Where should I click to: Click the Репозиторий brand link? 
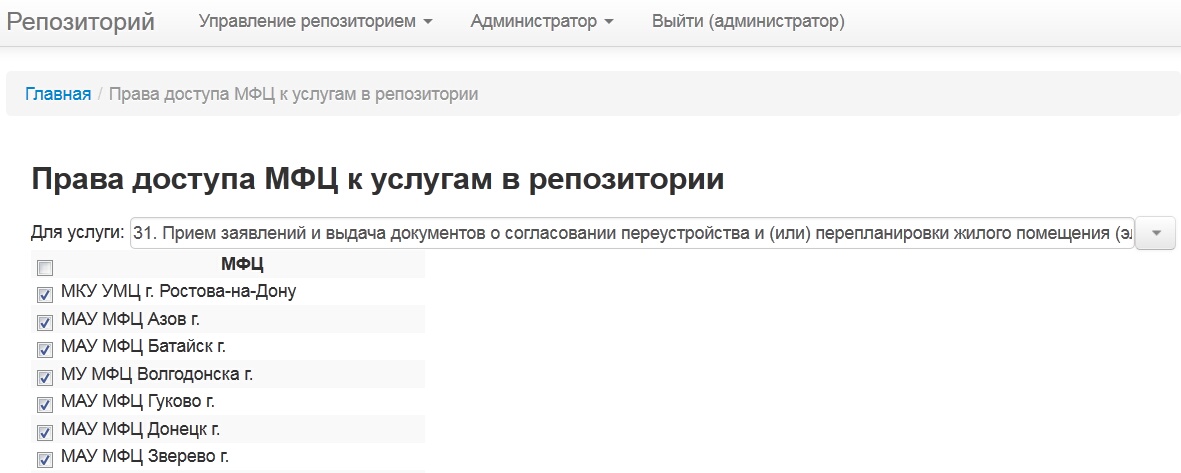coord(81,21)
